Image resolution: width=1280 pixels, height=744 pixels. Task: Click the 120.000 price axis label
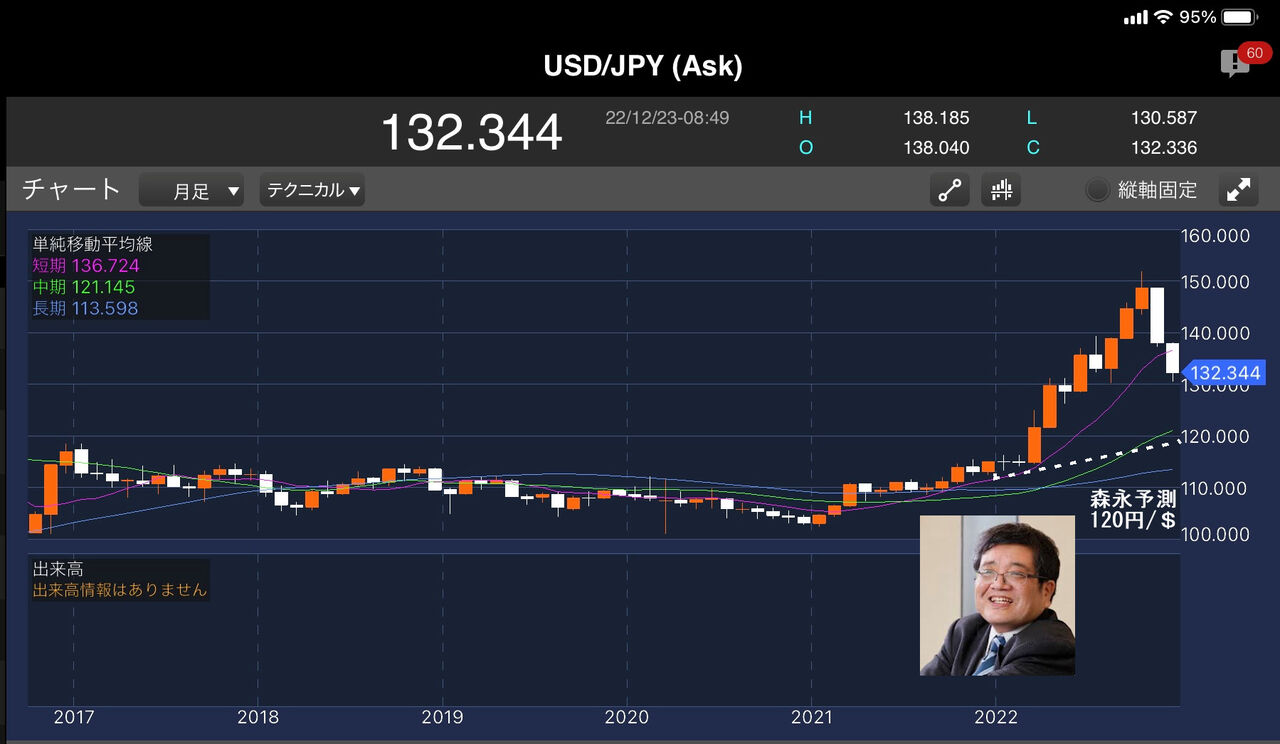pos(1216,436)
